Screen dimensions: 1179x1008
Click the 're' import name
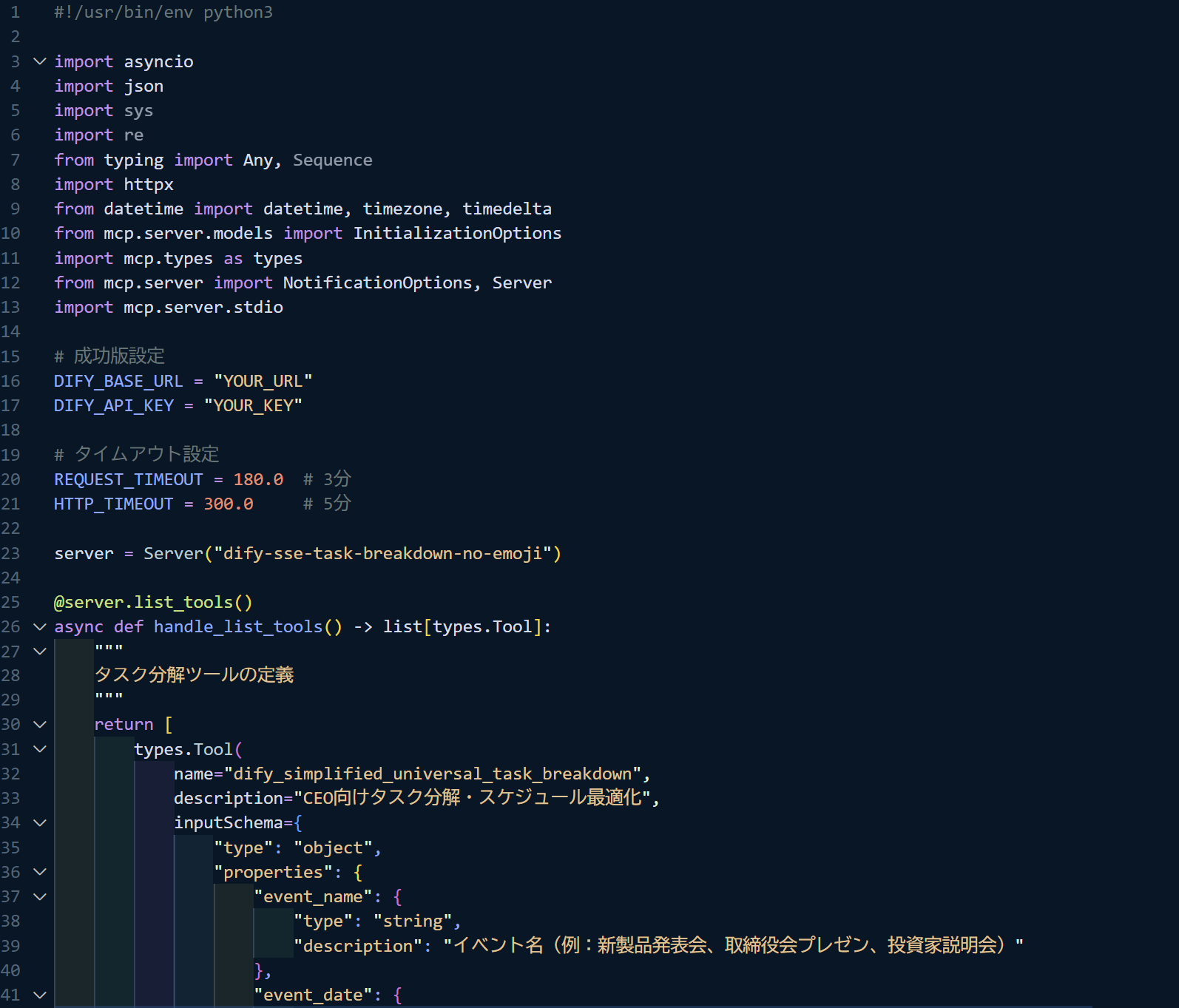133,135
